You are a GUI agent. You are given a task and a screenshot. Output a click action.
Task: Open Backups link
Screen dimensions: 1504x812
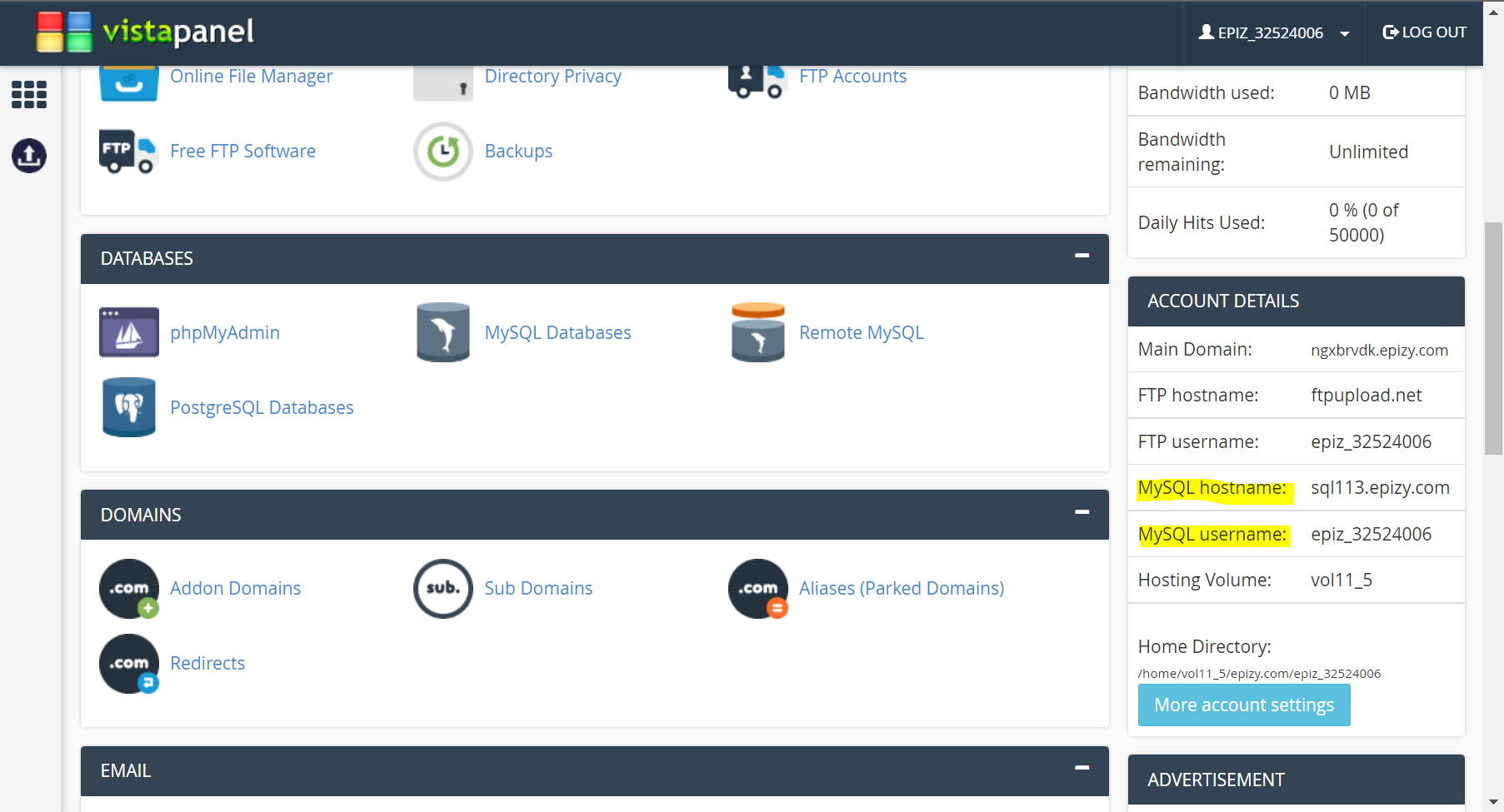[519, 152]
